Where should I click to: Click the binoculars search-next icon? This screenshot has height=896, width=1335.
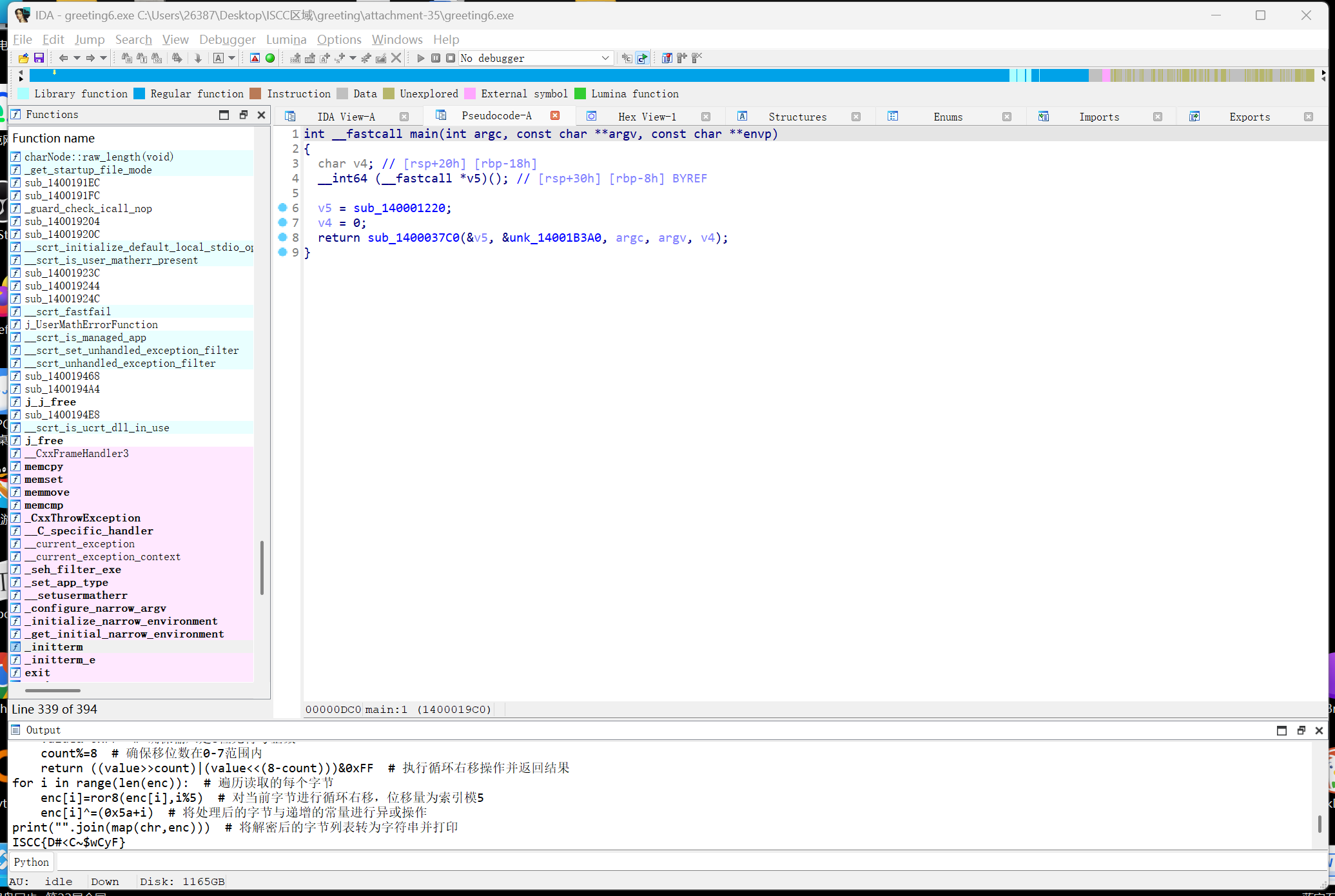pyautogui.click(x=177, y=58)
